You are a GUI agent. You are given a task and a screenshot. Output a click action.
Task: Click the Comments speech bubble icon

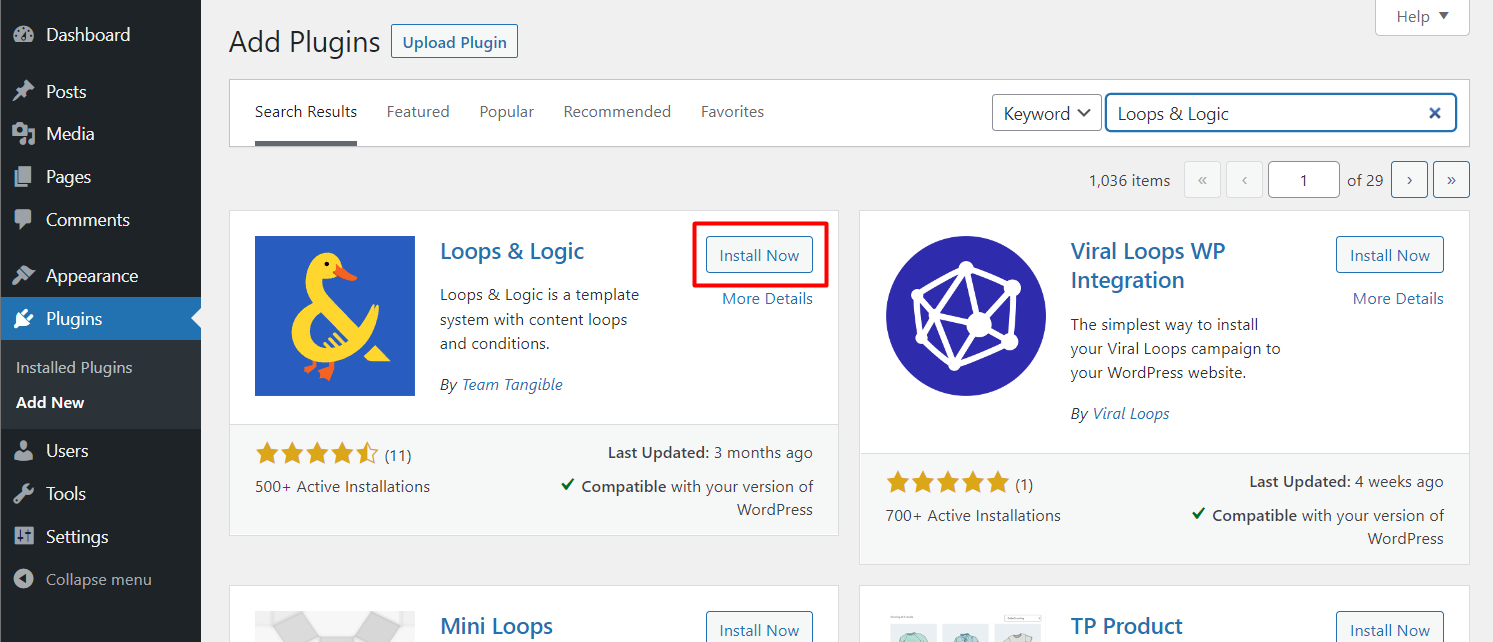click(x=24, y=220)
